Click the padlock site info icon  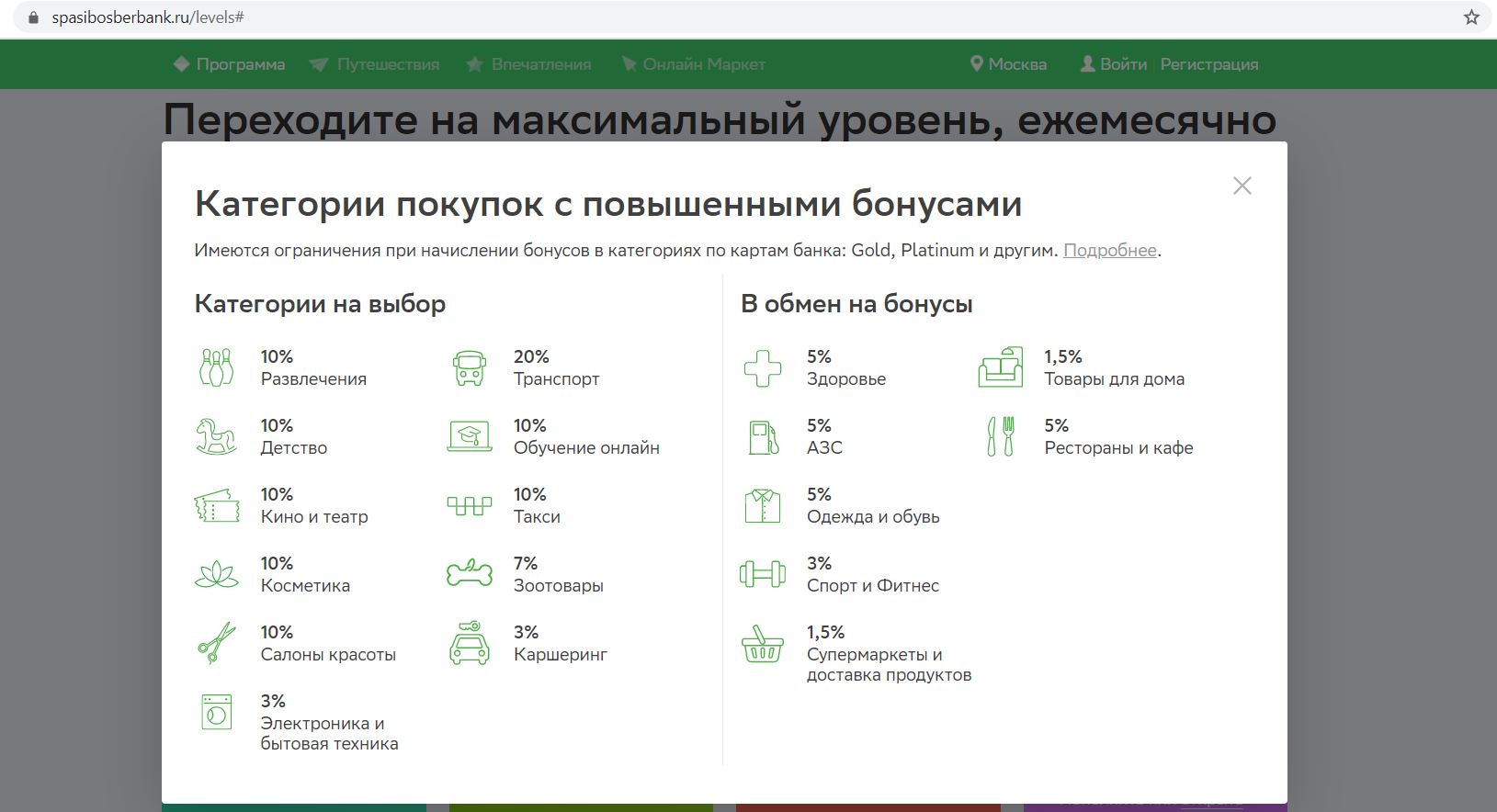pyautogui.click(x=35, y=17)
